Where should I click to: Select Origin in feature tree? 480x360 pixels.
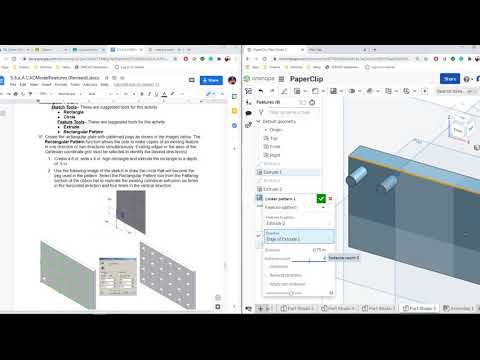[x=276, y=130]
